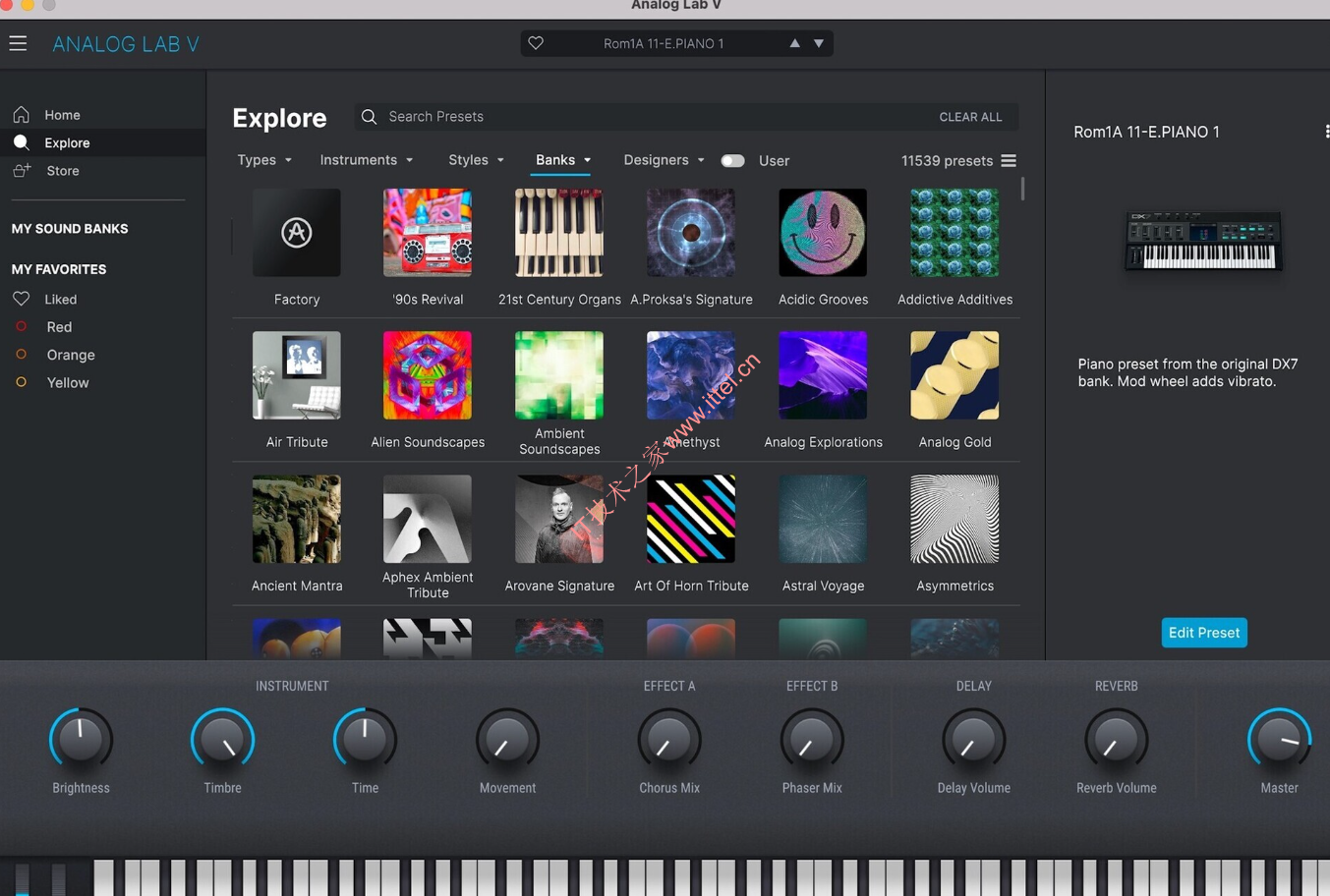Screen dimensions: 1330x896
Task: Expand the Styles filter dropdown
Action: coord(476,160)
